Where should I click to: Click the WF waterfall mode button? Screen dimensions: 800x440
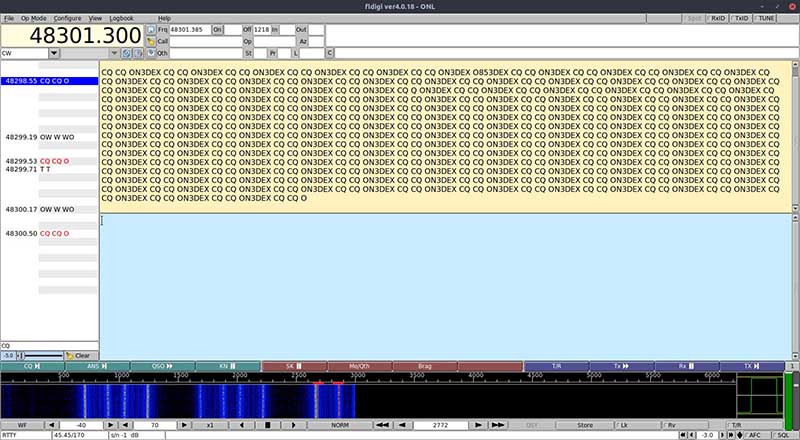[22, 425]
